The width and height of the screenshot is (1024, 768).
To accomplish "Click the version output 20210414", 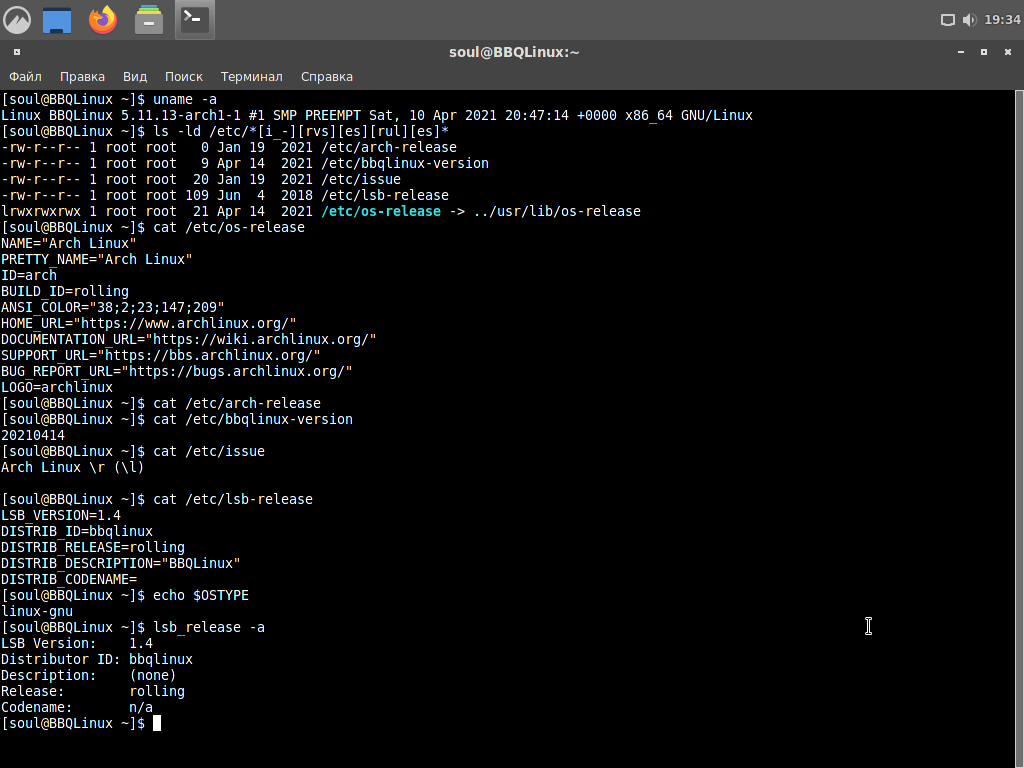I will pos(33,436).
